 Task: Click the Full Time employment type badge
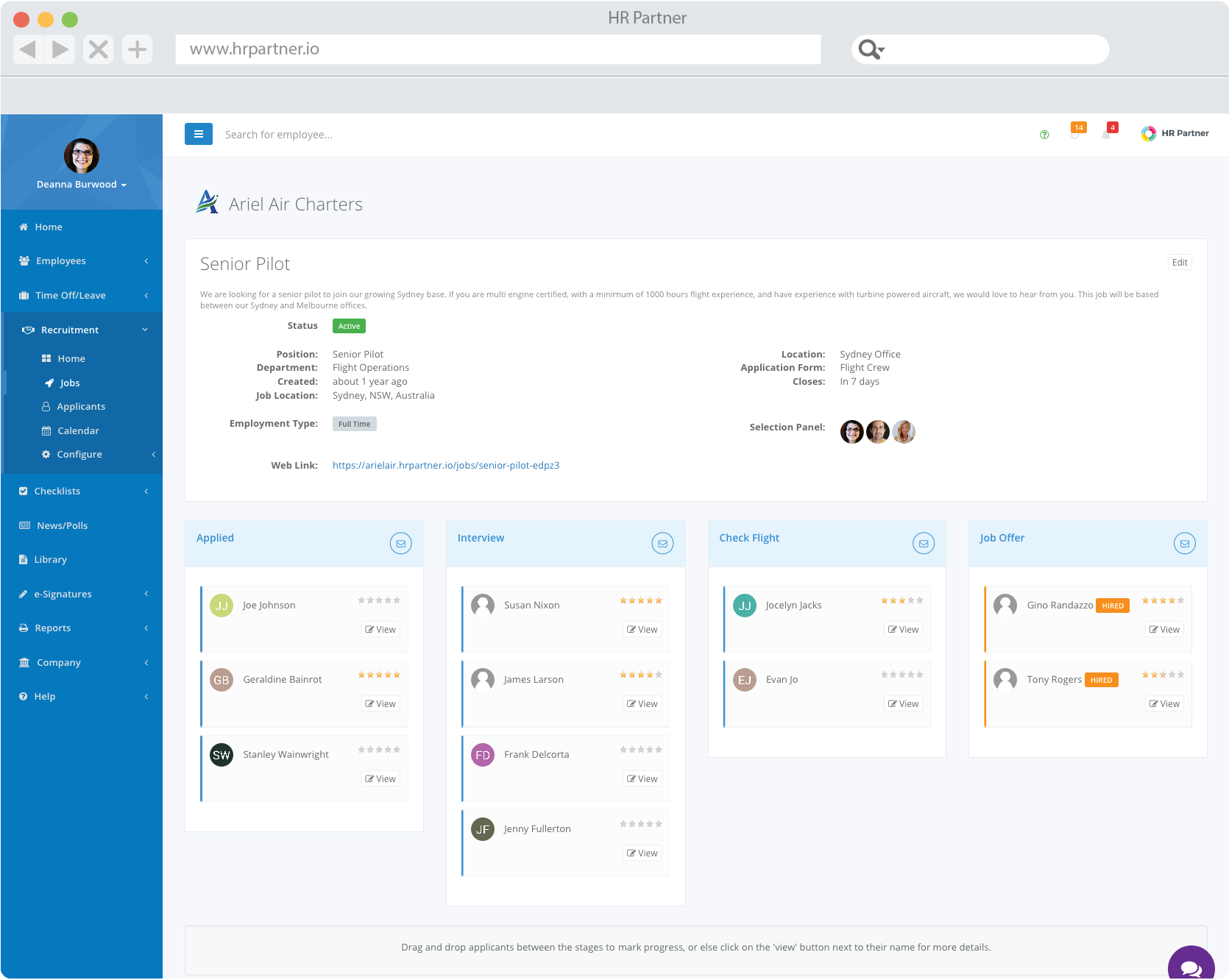[x=354, y=424]
